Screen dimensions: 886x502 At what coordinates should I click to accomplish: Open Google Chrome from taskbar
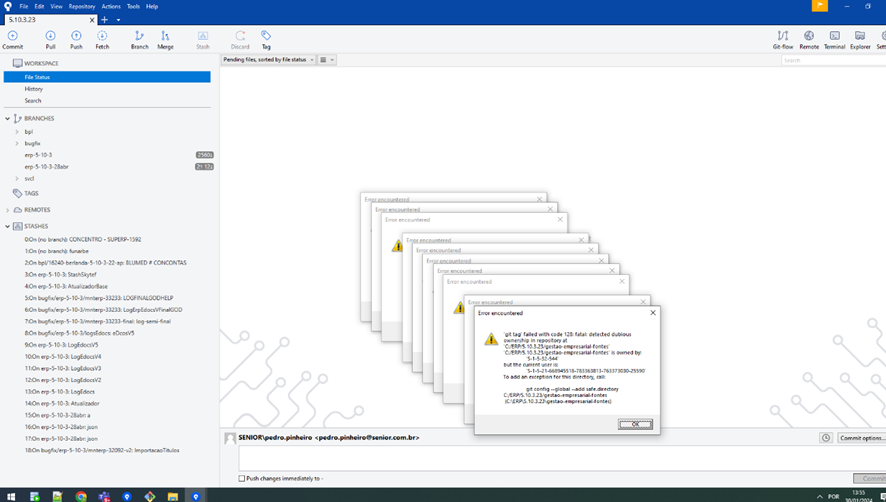coord(81,496)
